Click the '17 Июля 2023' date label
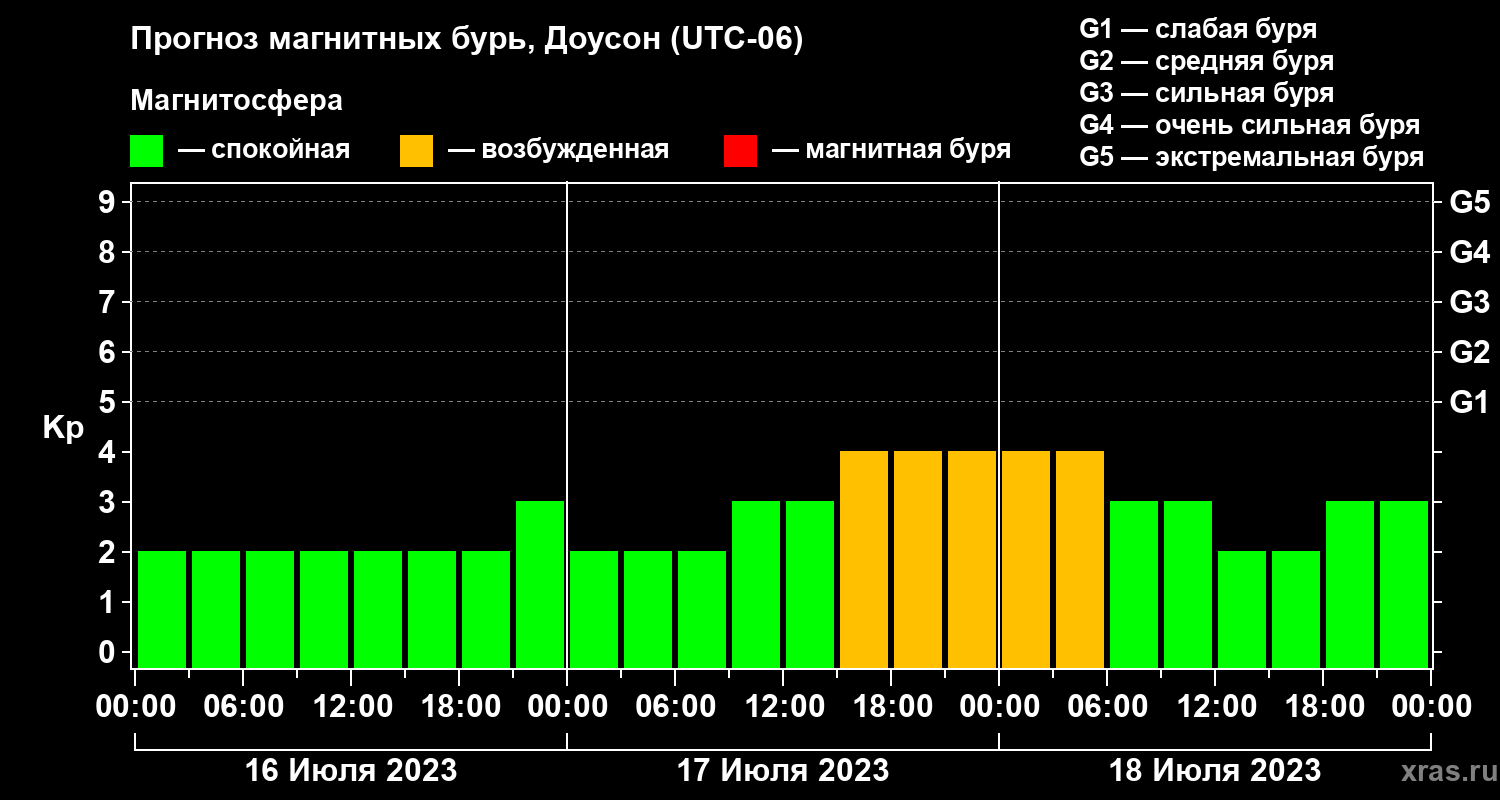Viewport: 1500px width, 800px height. coord(783,771)
